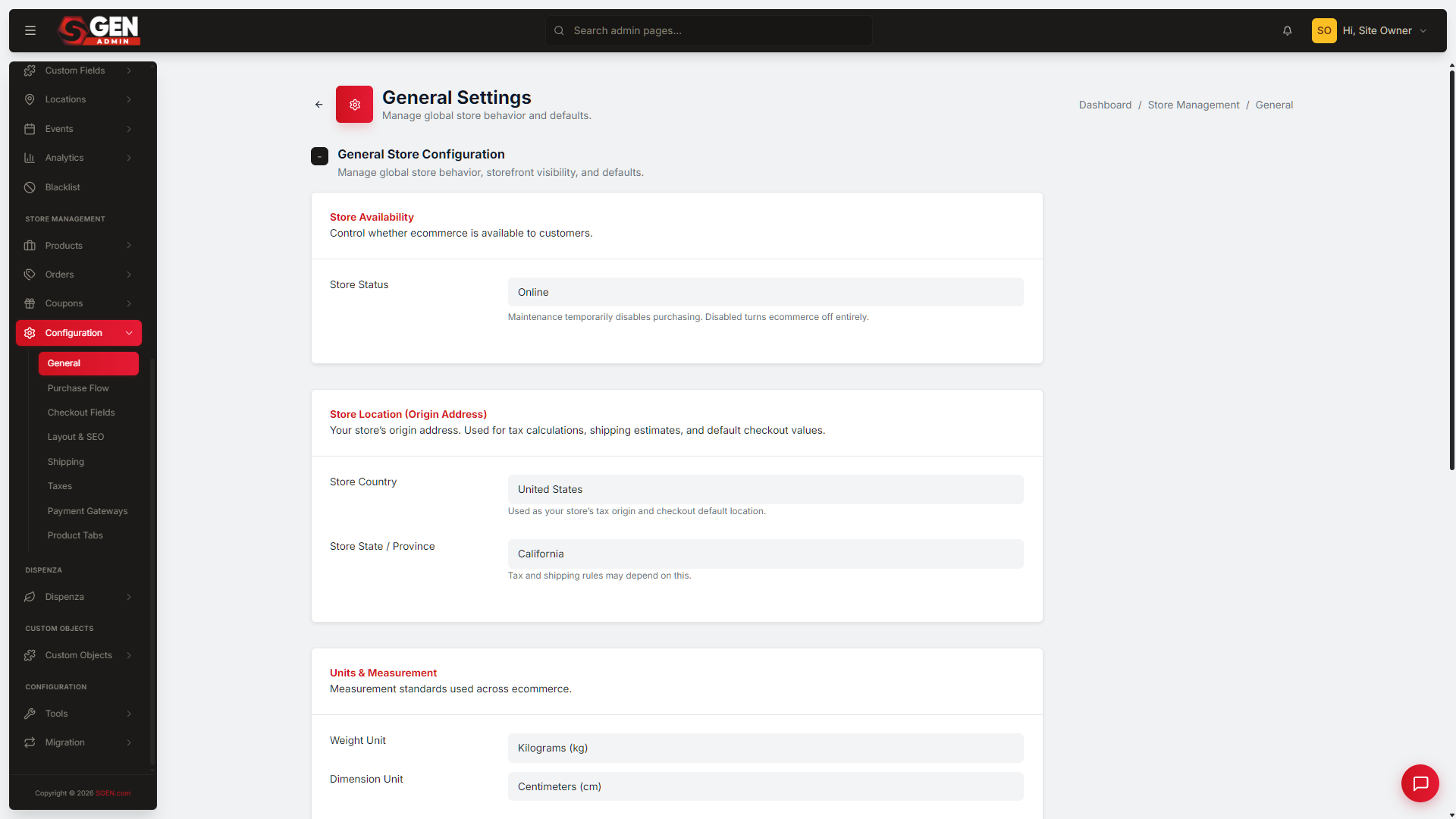Click the Migration arrows icon
The image size is (1456, 819).
30,742
